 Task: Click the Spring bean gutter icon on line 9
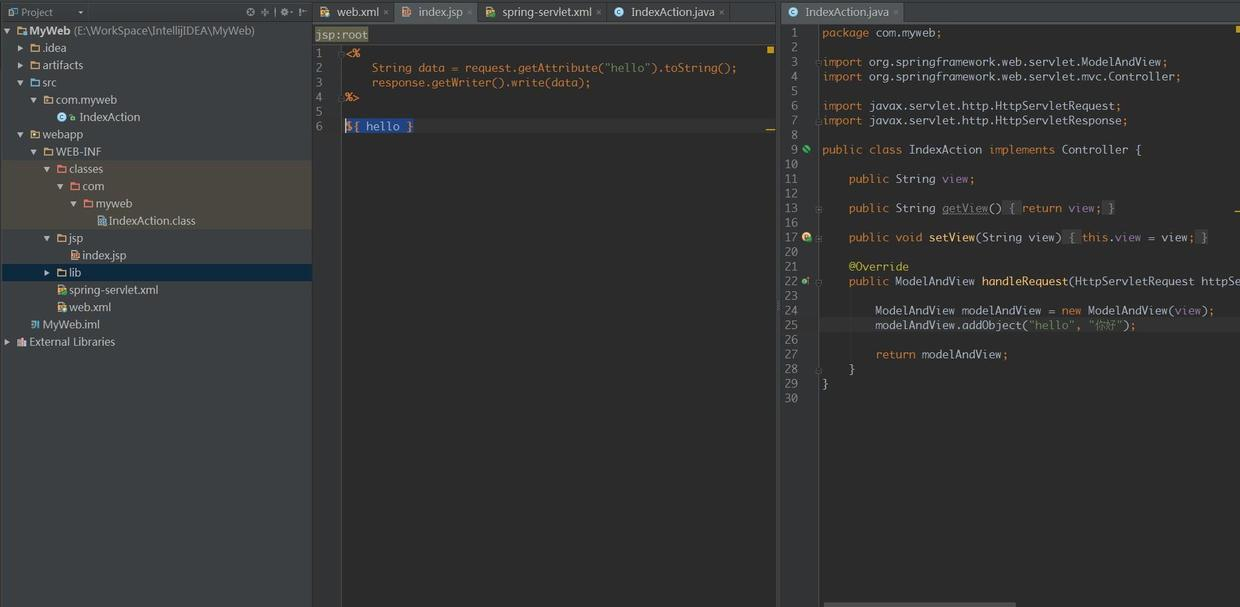tap(807, 150)
